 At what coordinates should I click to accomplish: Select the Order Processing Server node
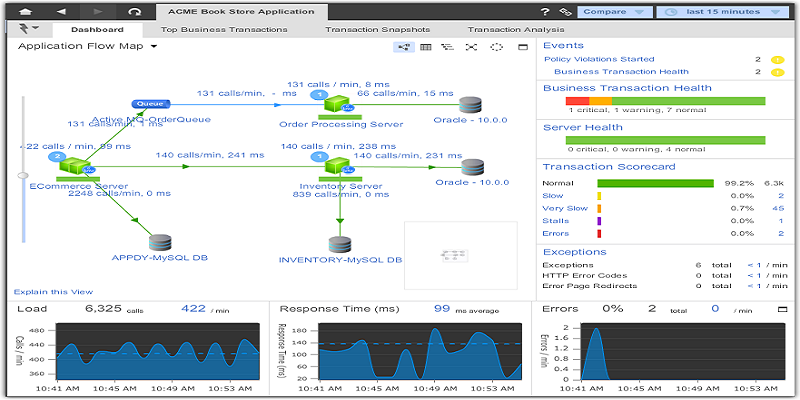pos(337,105)
